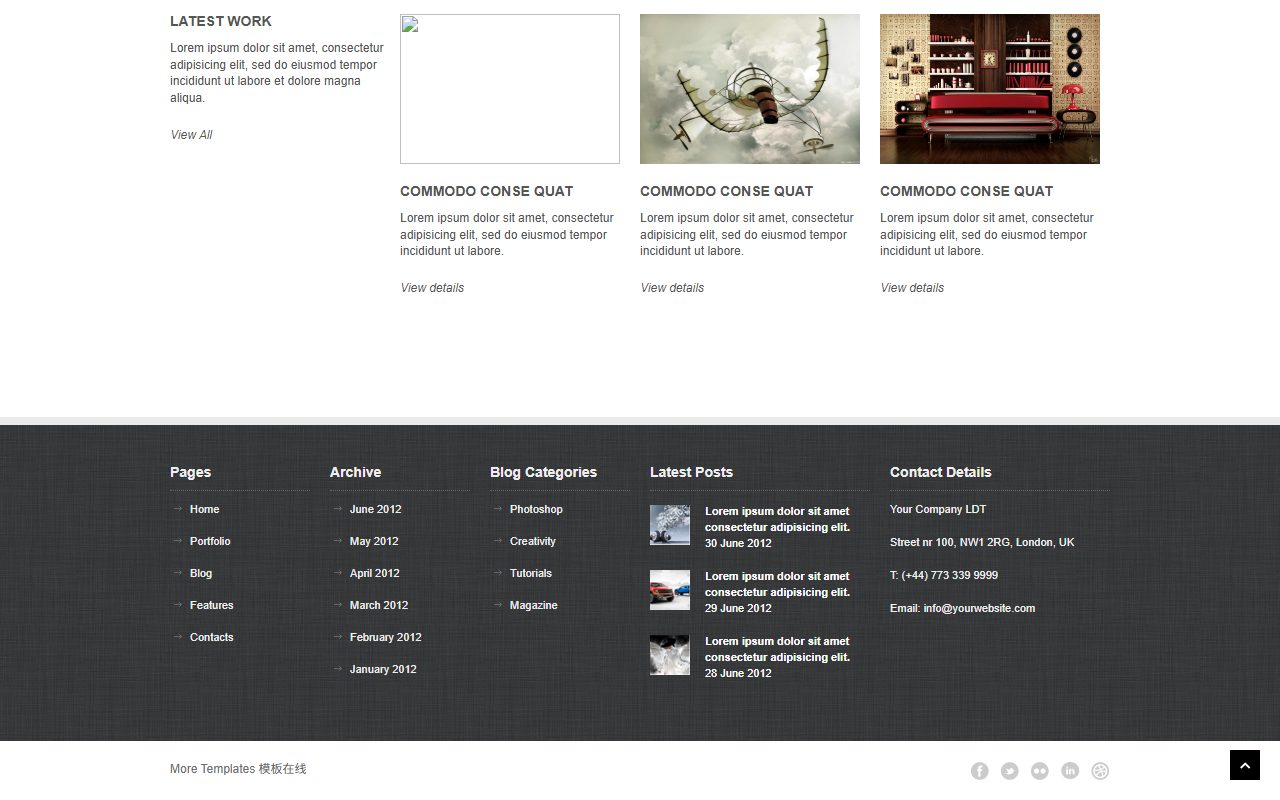Open the 29 June 2012 red car thumbnail
Viewport: 1280px width, 800px height.
[670, 590]
